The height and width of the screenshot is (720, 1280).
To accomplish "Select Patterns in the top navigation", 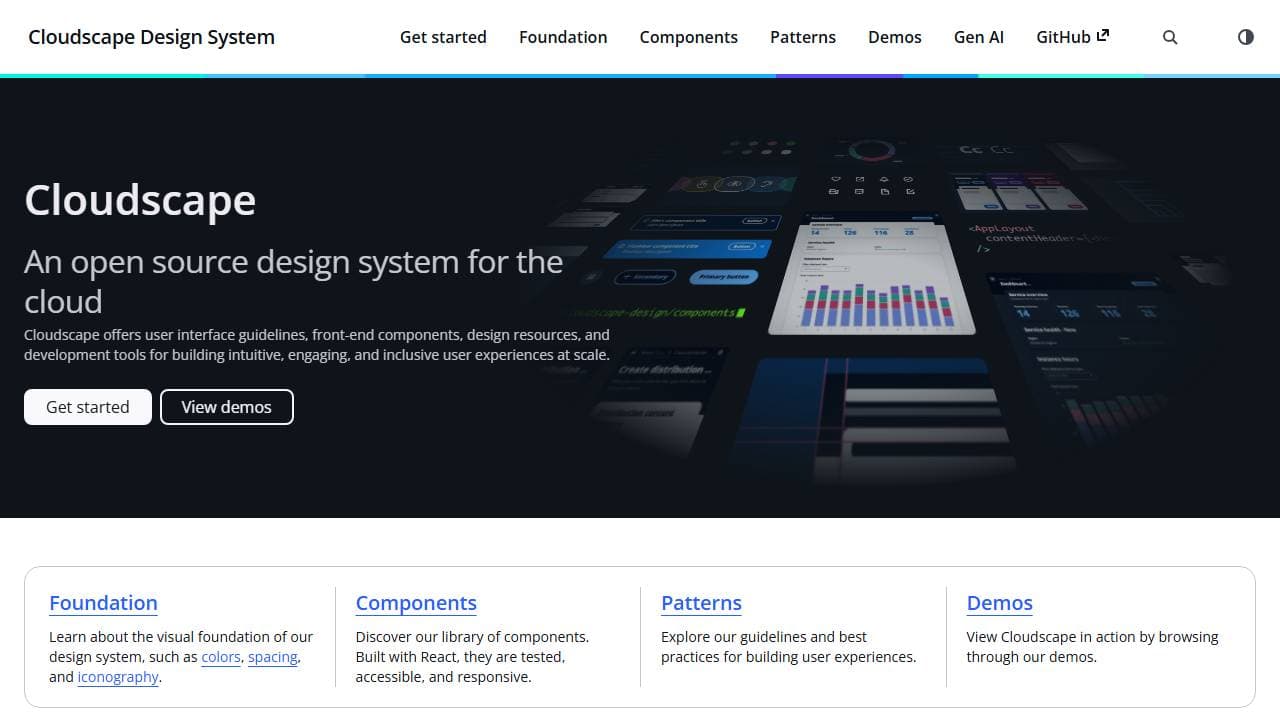I will pos(803,37).
